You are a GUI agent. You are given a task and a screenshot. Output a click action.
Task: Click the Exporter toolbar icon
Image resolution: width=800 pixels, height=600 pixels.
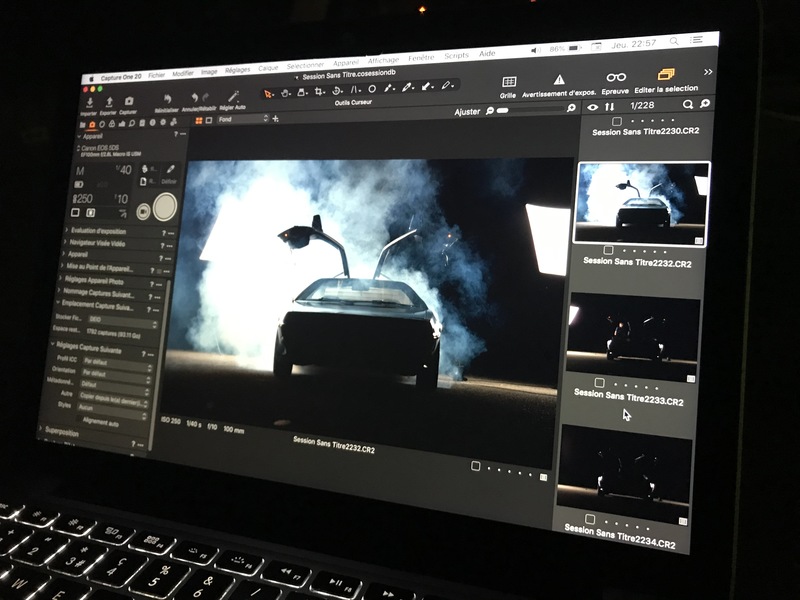pyautogui.click(x=109, y=102)
